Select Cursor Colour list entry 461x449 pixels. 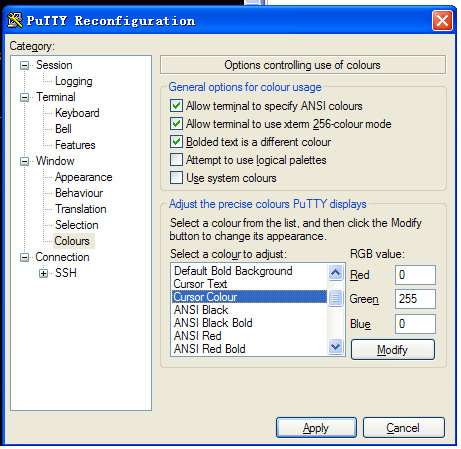[249, 297]
